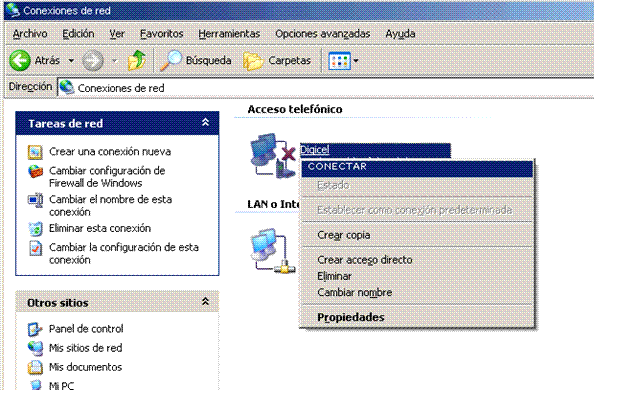640x400 pixels.
Task: Click the Conexiones de red address bar icon
Action: pyautogui.click(x=67, y=87)
